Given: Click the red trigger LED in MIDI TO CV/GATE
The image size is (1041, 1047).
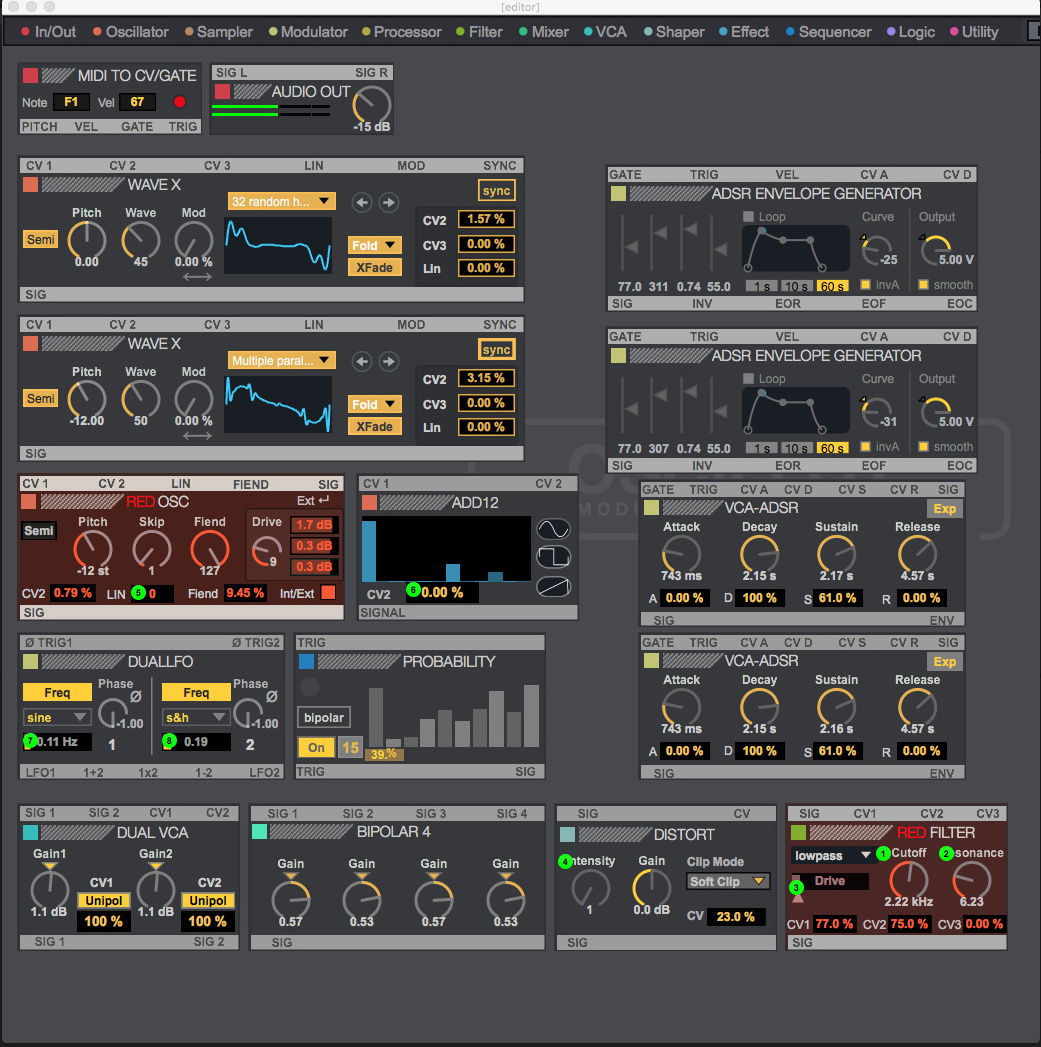Looking at the screenshot, I should point(180,102).
